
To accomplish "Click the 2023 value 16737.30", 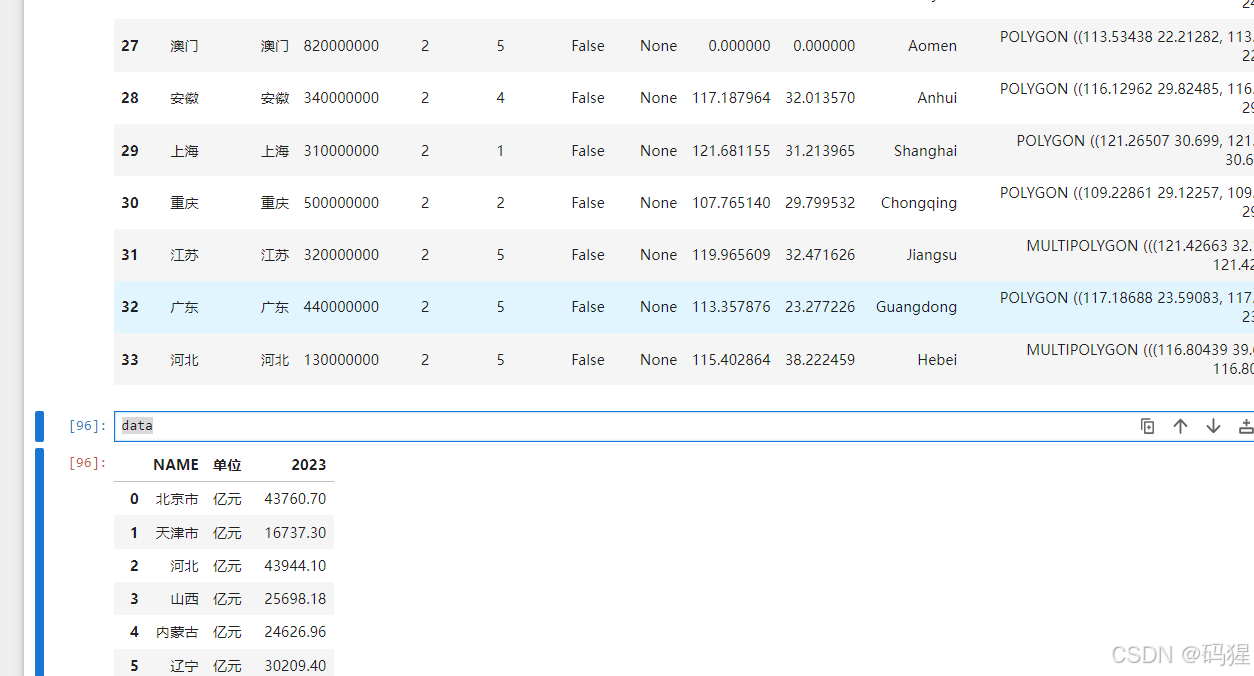I will coord(295,533).
